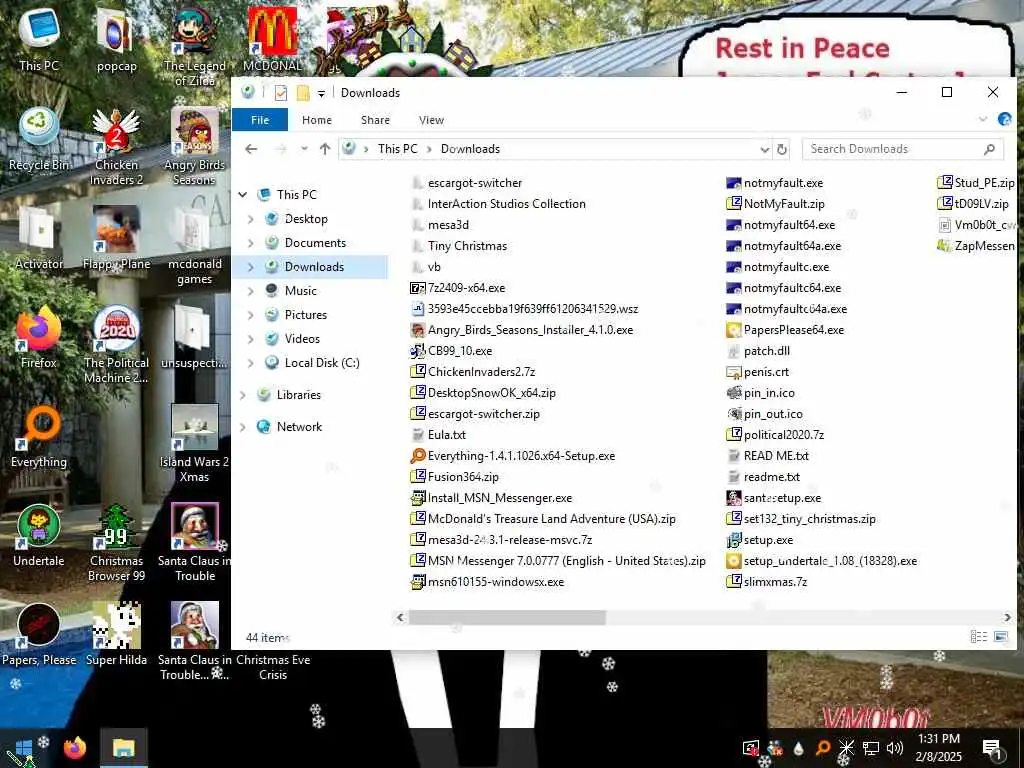Switch to the Share ribbon tab
The width and height of the screenshot is (1024, 768).
(376, 120)
